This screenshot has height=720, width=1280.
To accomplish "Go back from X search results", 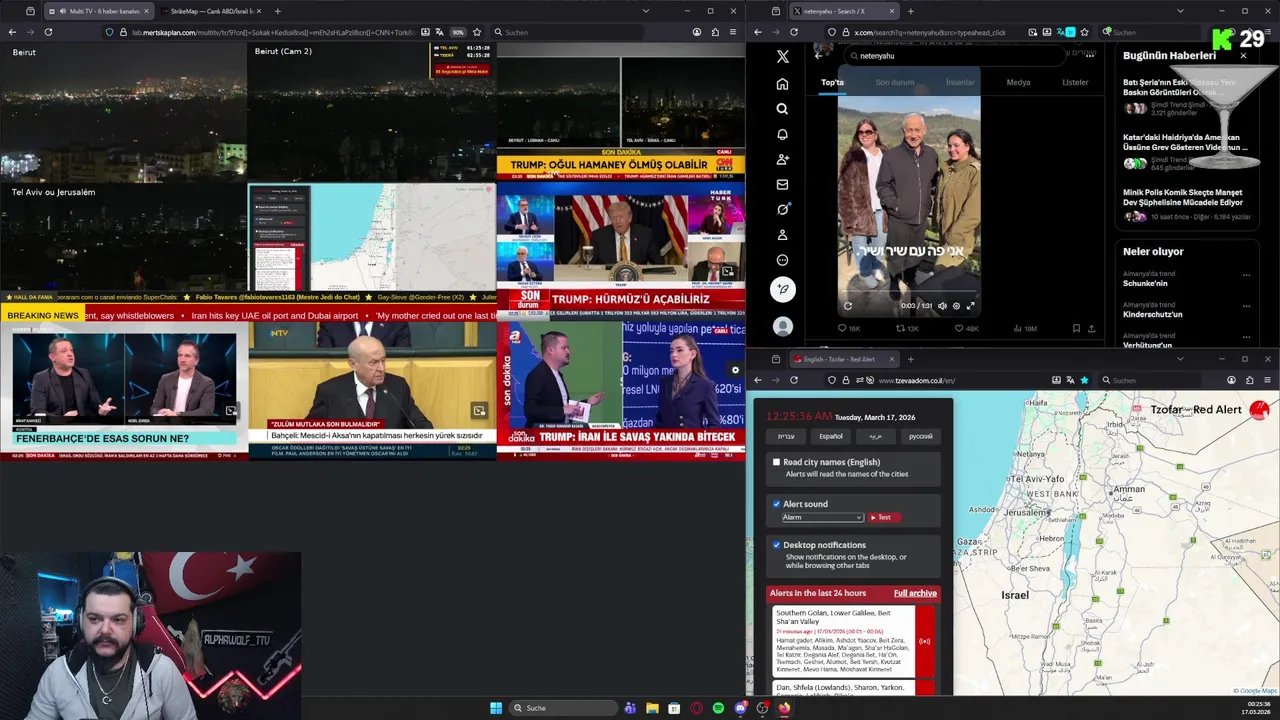I will coord(818,56).
